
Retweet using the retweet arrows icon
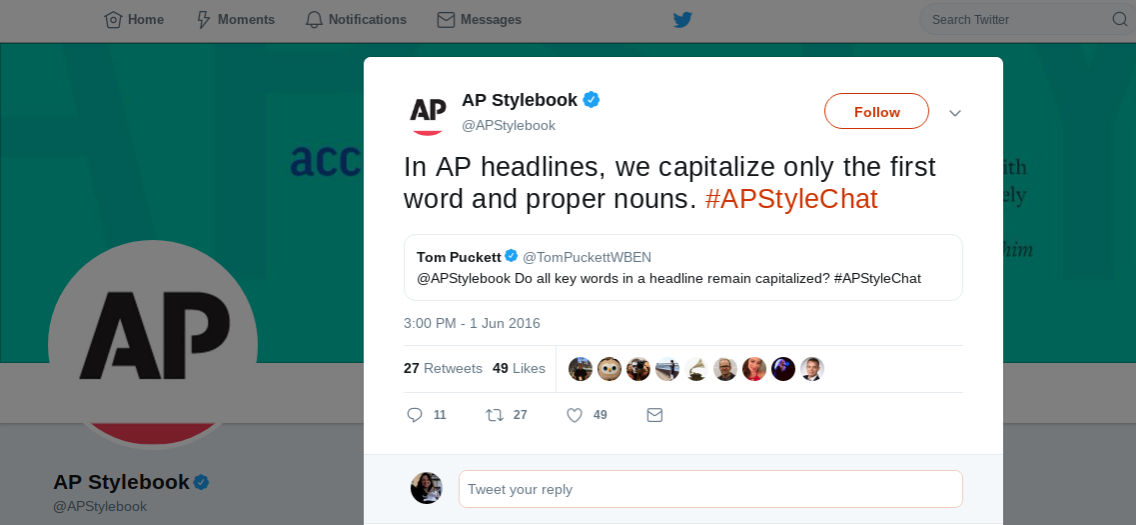tap(494, 415)
